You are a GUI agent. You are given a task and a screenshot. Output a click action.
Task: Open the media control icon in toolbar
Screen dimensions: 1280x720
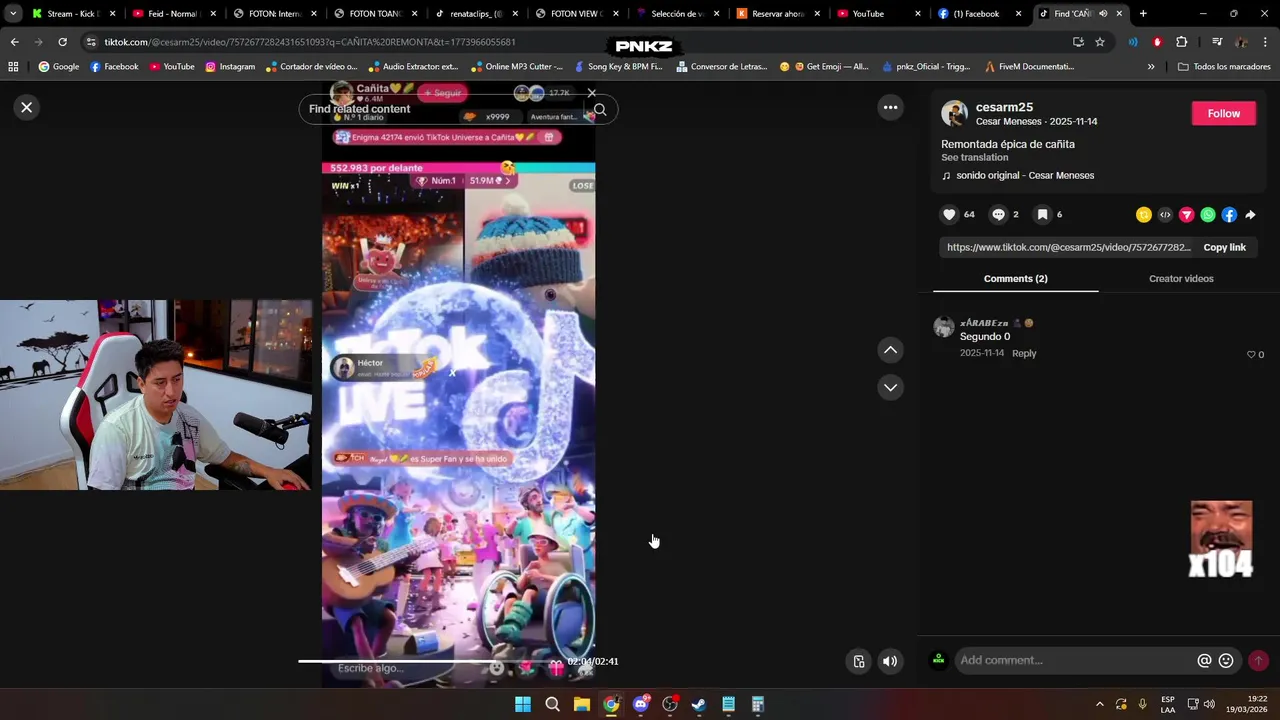[x=1217, y=42]
